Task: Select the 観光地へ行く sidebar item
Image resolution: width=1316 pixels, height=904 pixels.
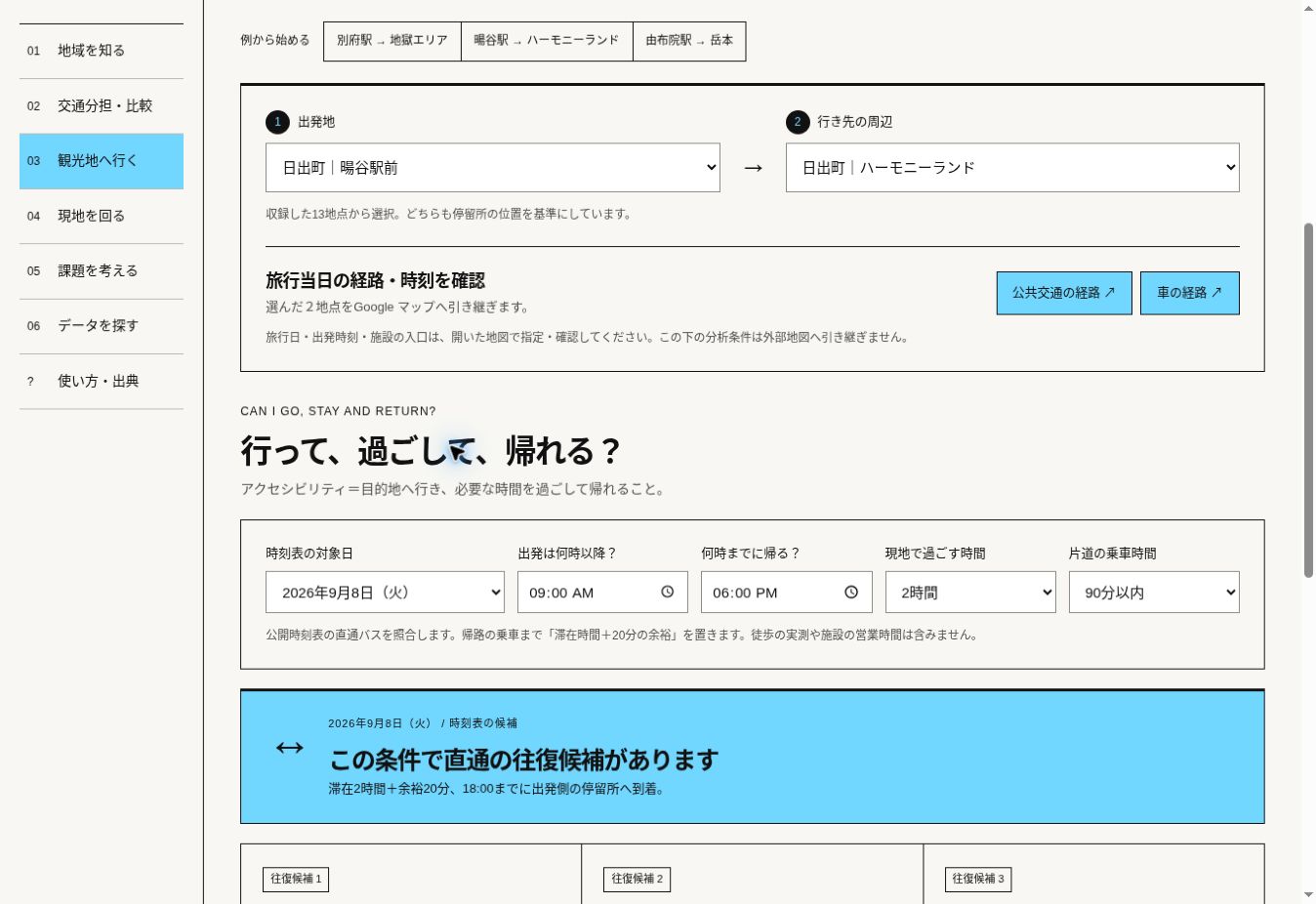Action: coord(102,161)
